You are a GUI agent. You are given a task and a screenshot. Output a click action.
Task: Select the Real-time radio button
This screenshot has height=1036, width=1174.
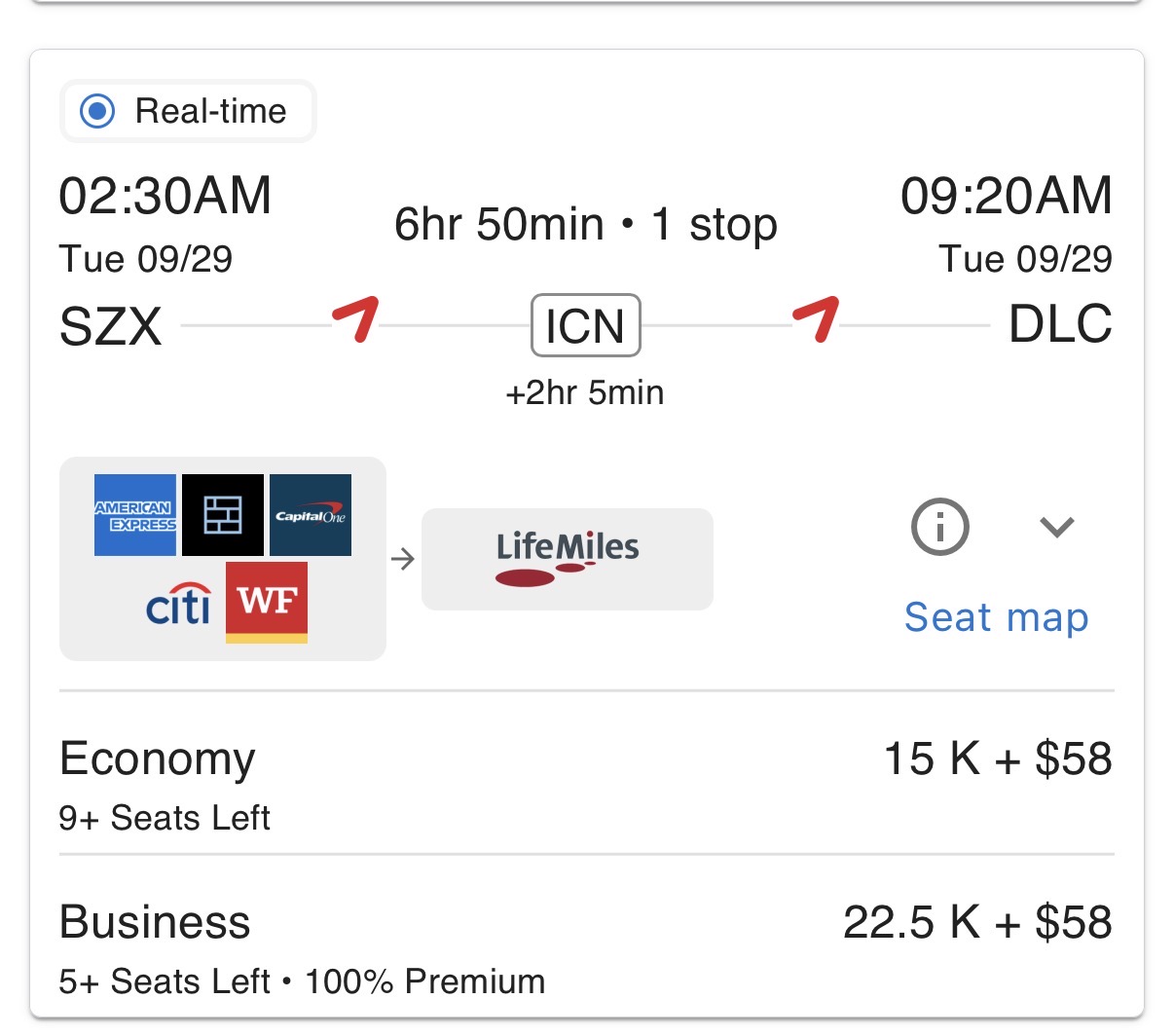tap(97, 111)
